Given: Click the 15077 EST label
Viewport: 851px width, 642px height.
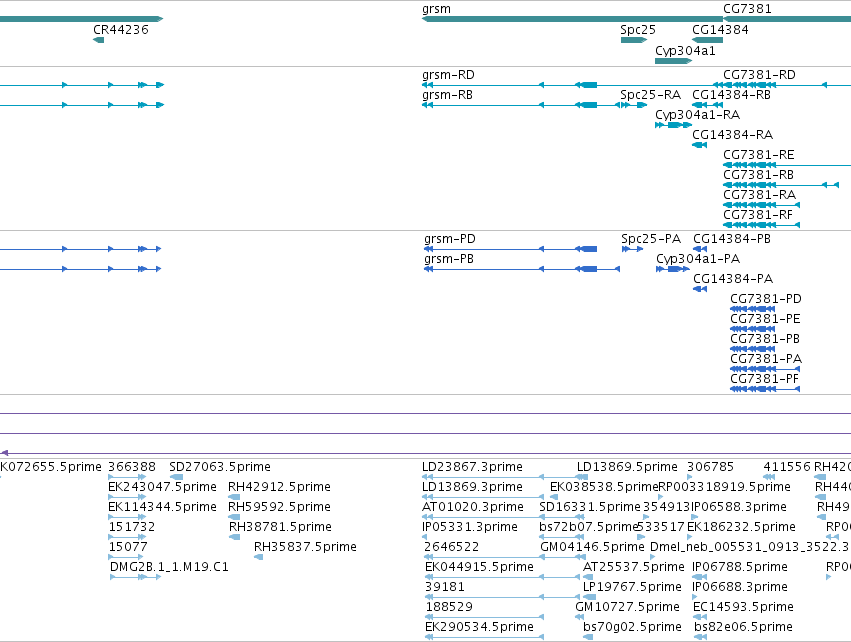Looking at the screenshot, I should tap(128, 548).
